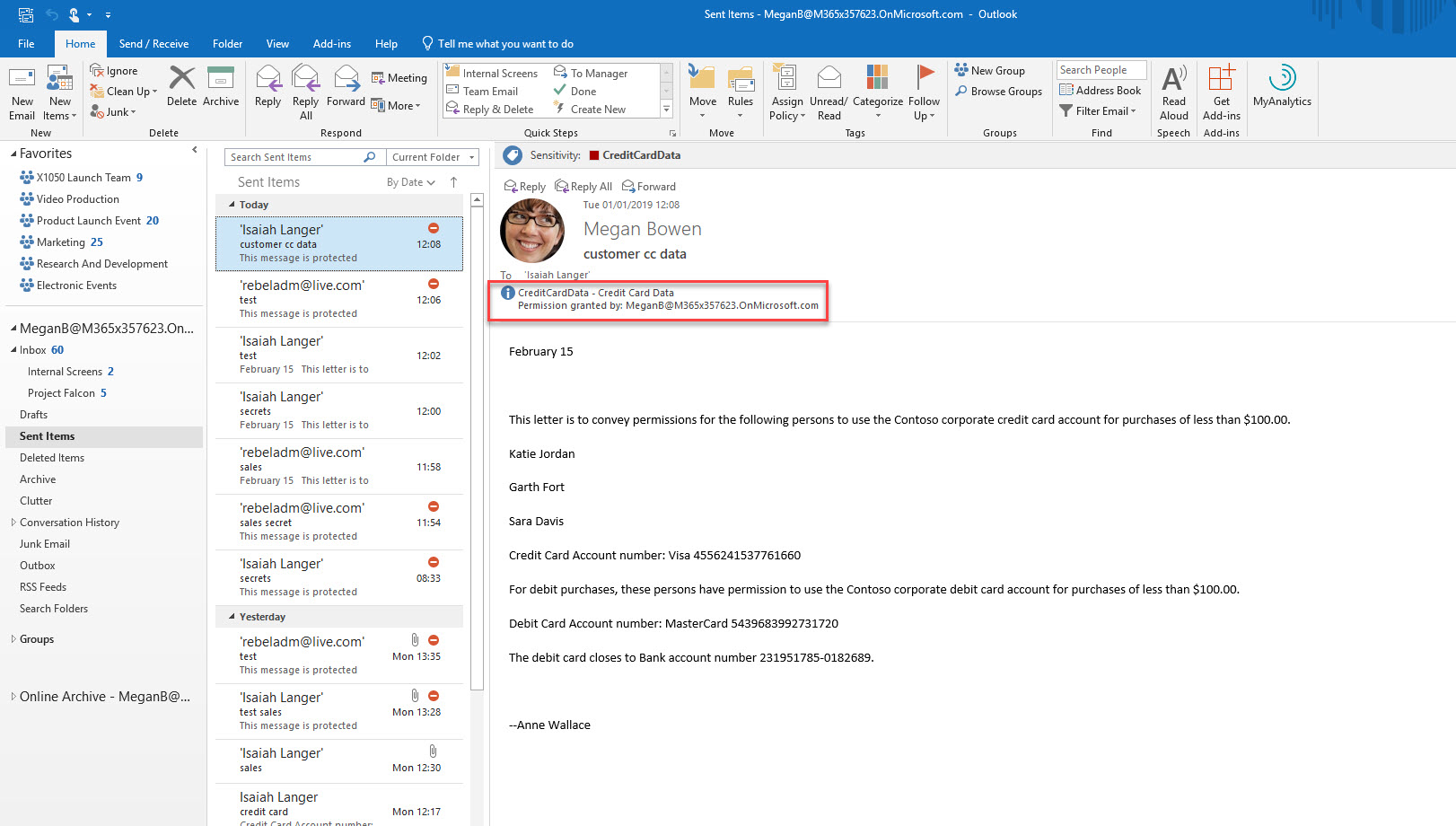
Task: Open the New Items menu
Action: point(60,92)
